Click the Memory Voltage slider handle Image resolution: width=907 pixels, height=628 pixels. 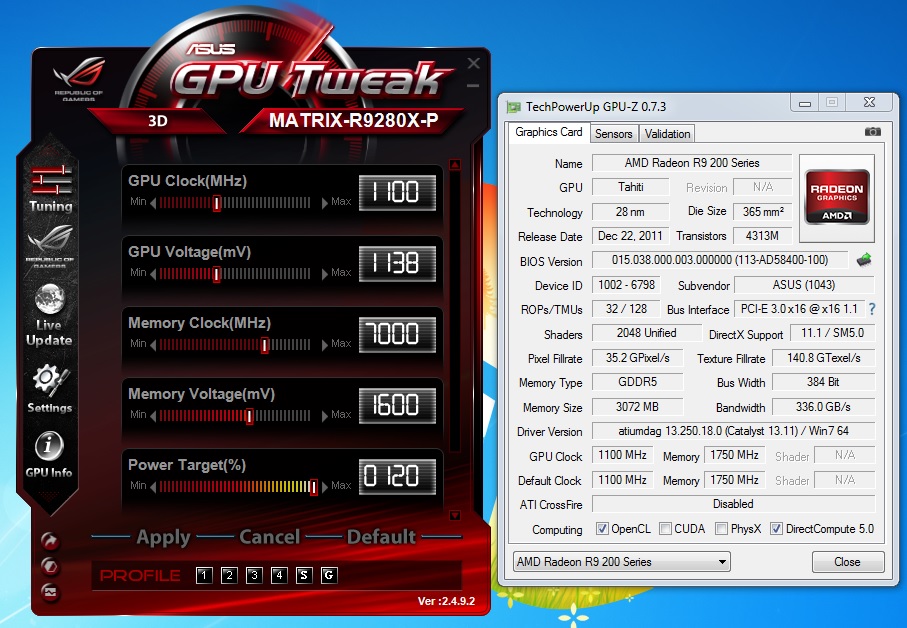tap(249, 416)
